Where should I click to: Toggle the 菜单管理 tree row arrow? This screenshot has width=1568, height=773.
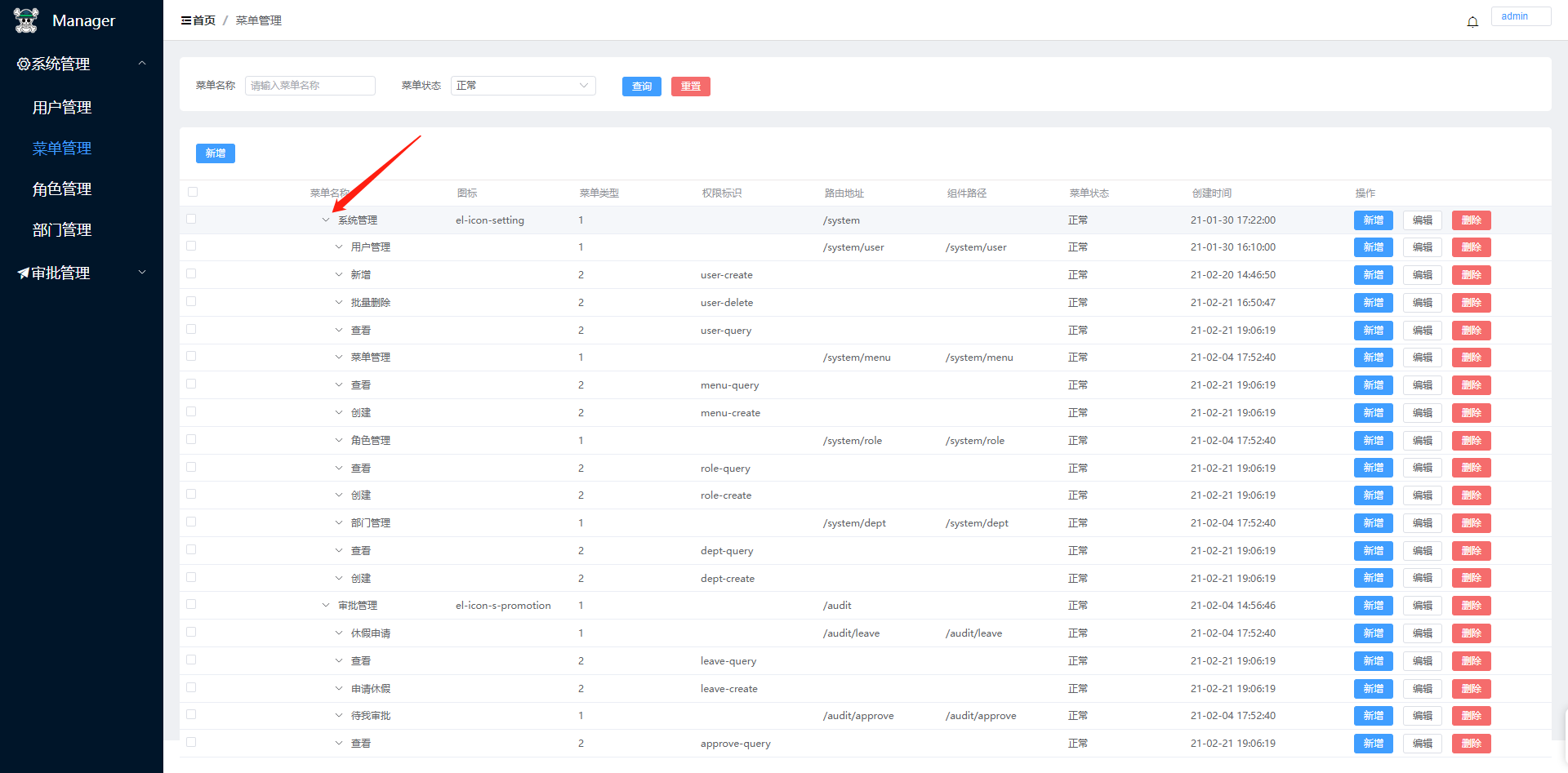(x=339, y=357)
